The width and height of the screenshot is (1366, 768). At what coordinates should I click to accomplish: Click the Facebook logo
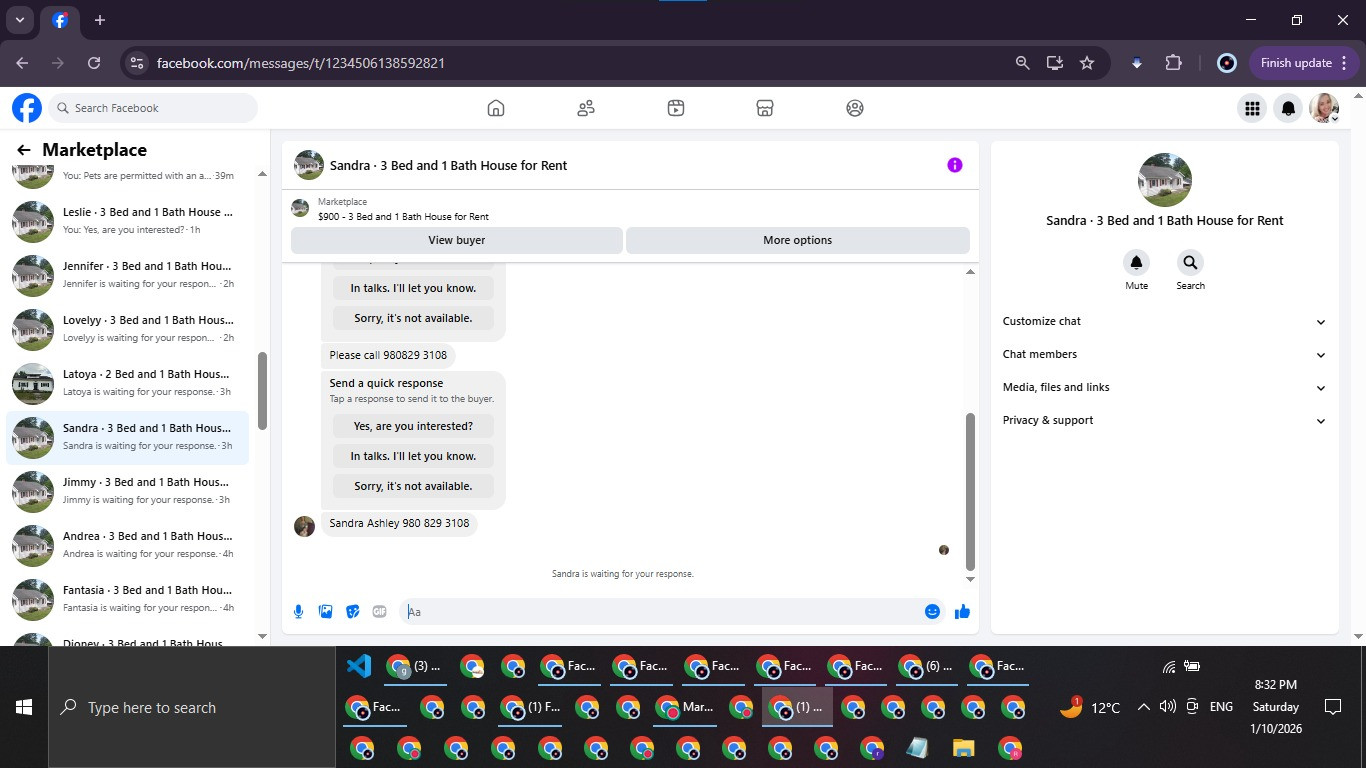(x=27, y=108)
